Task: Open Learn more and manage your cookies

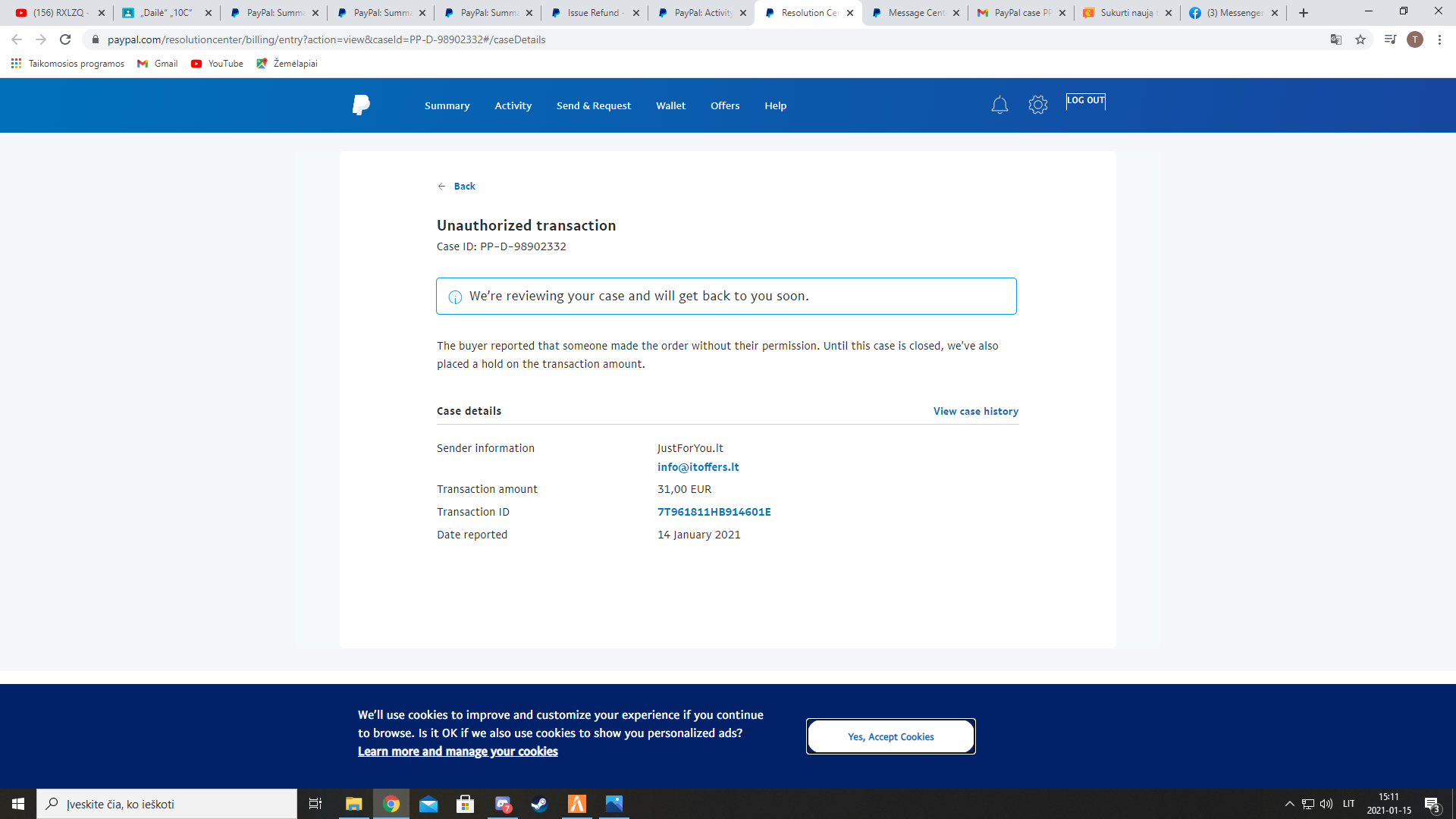Action: pyautogui.click(x=457, y=752)
